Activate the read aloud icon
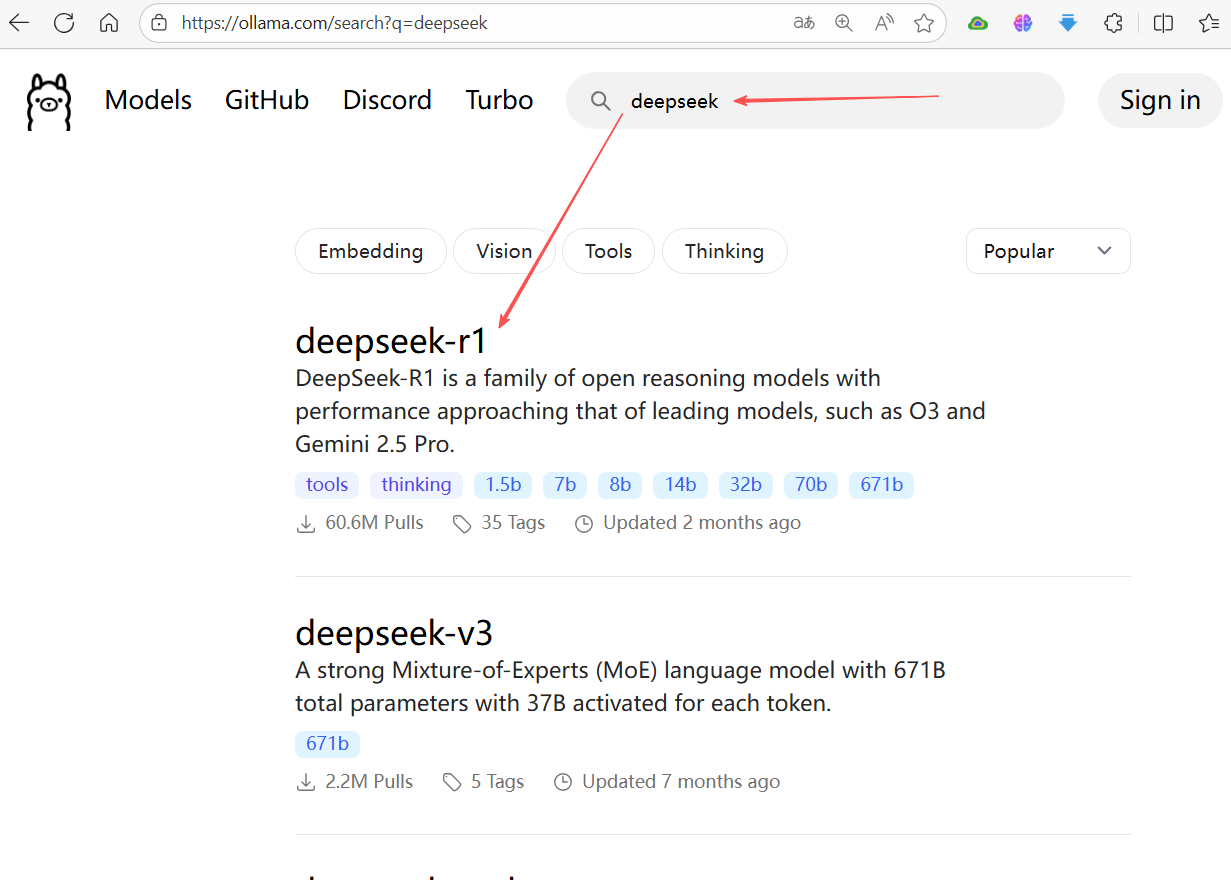Viewport: 1231px width, 880px height. 884,23
